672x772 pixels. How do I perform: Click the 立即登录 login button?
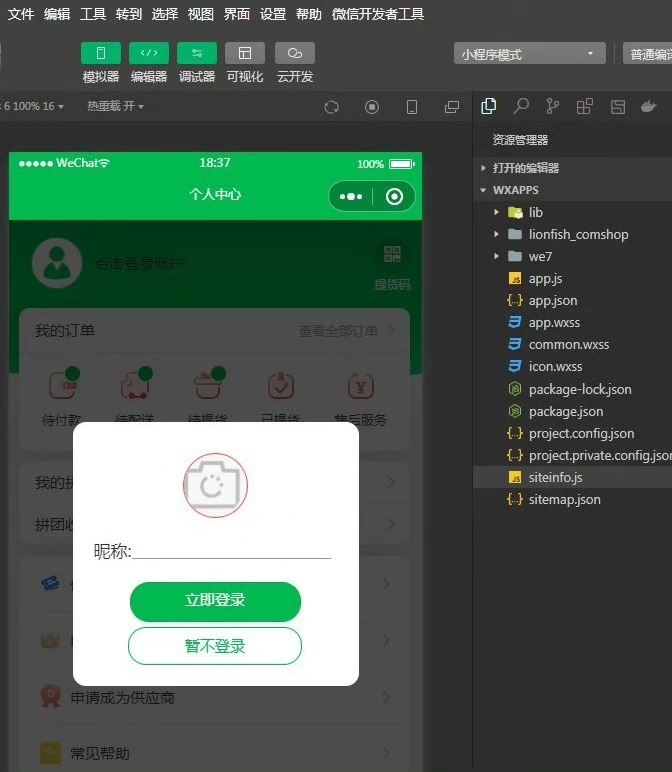point(215,601)
